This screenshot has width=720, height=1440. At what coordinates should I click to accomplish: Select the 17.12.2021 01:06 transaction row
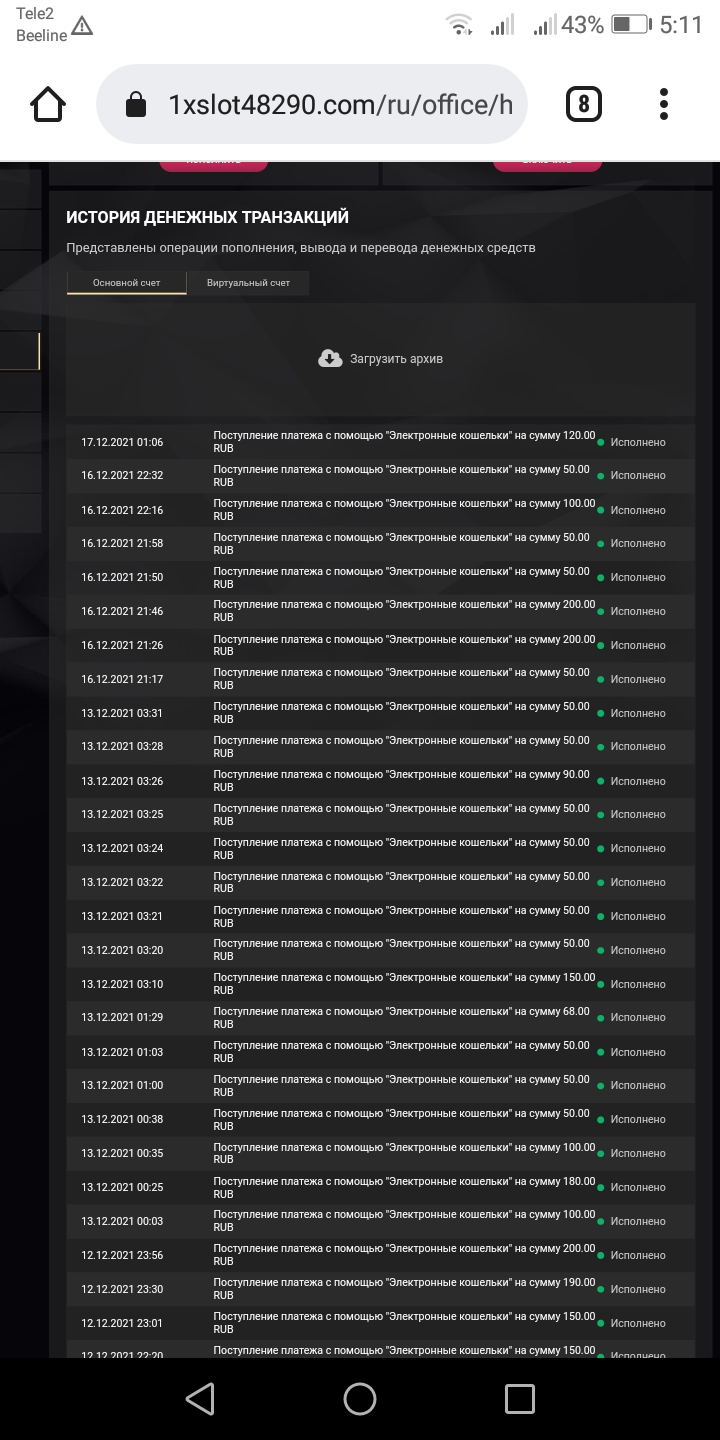click(380, 442)
